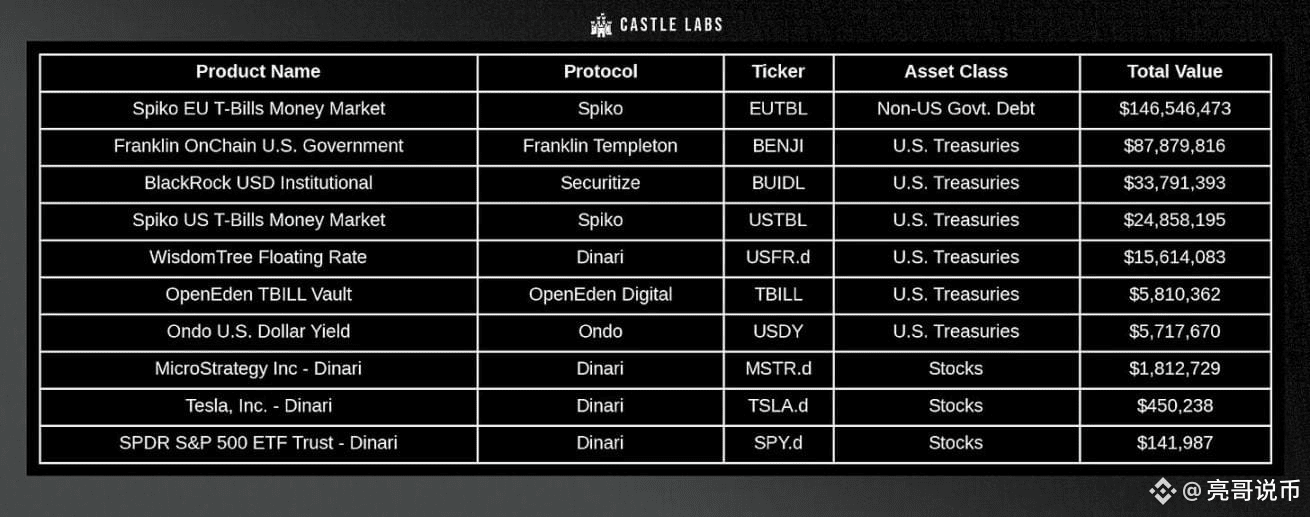Click the Ticker column header
The height and width of the screenshot is (517, 1310).
(x=778, y=71)
